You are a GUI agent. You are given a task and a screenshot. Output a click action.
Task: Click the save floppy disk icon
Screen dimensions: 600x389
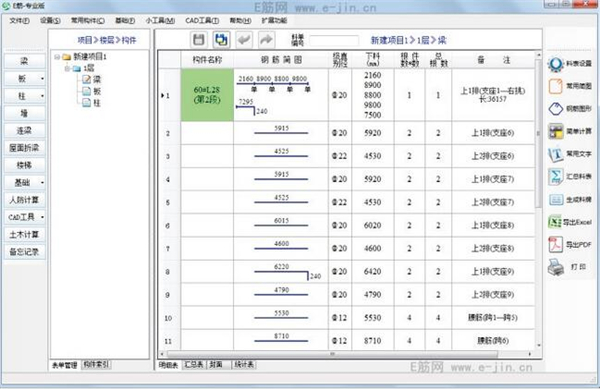(x=199, y=39)
